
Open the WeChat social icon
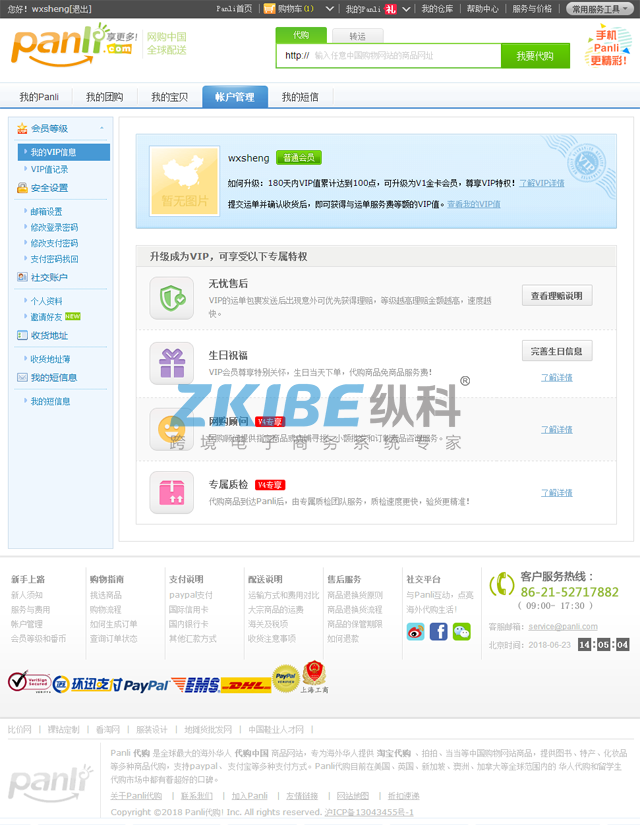[462, 631]
